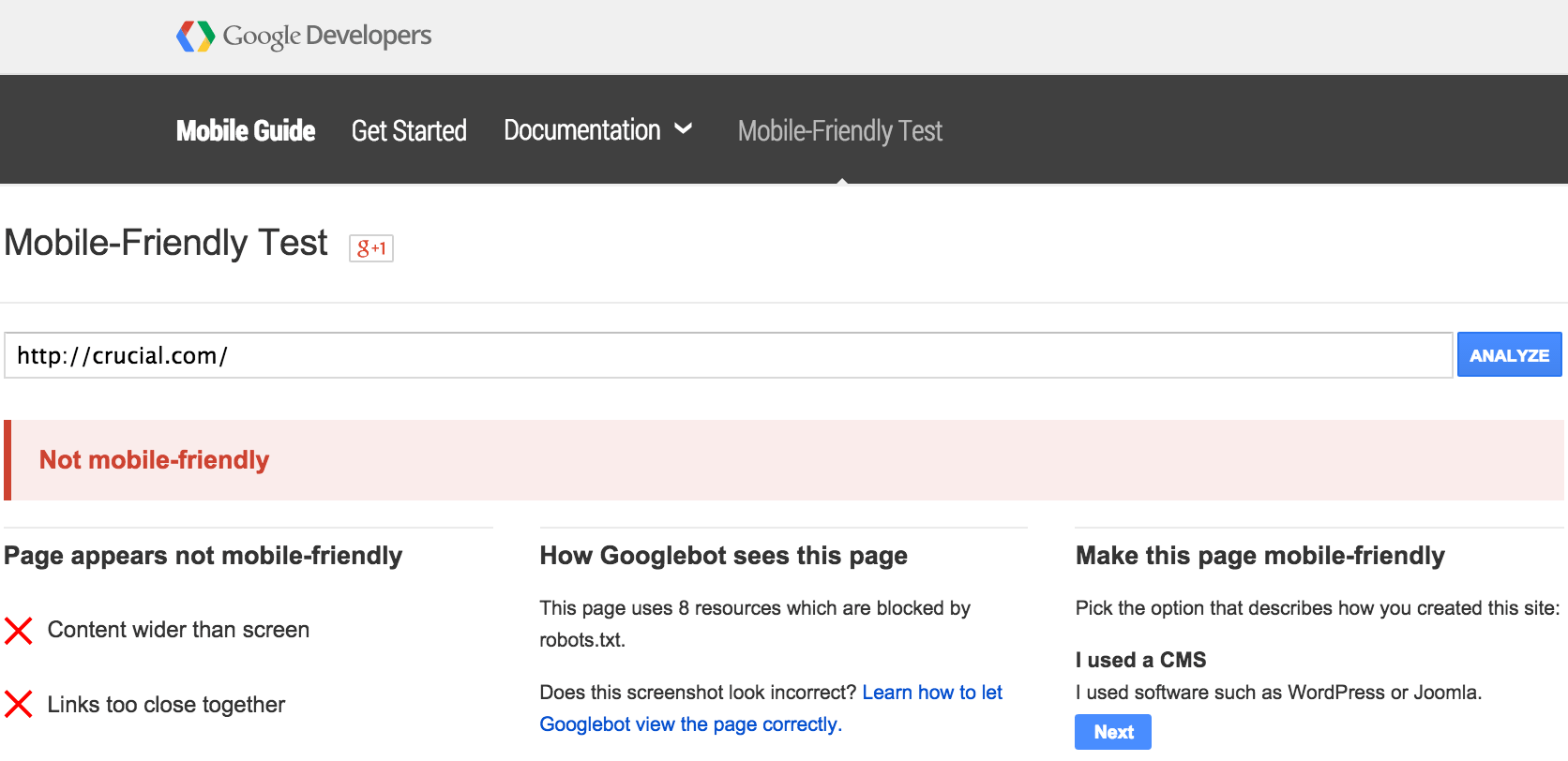The image size is (1568, 761).
Task: Click the Google Developers logo
Action: pos(304,36)
